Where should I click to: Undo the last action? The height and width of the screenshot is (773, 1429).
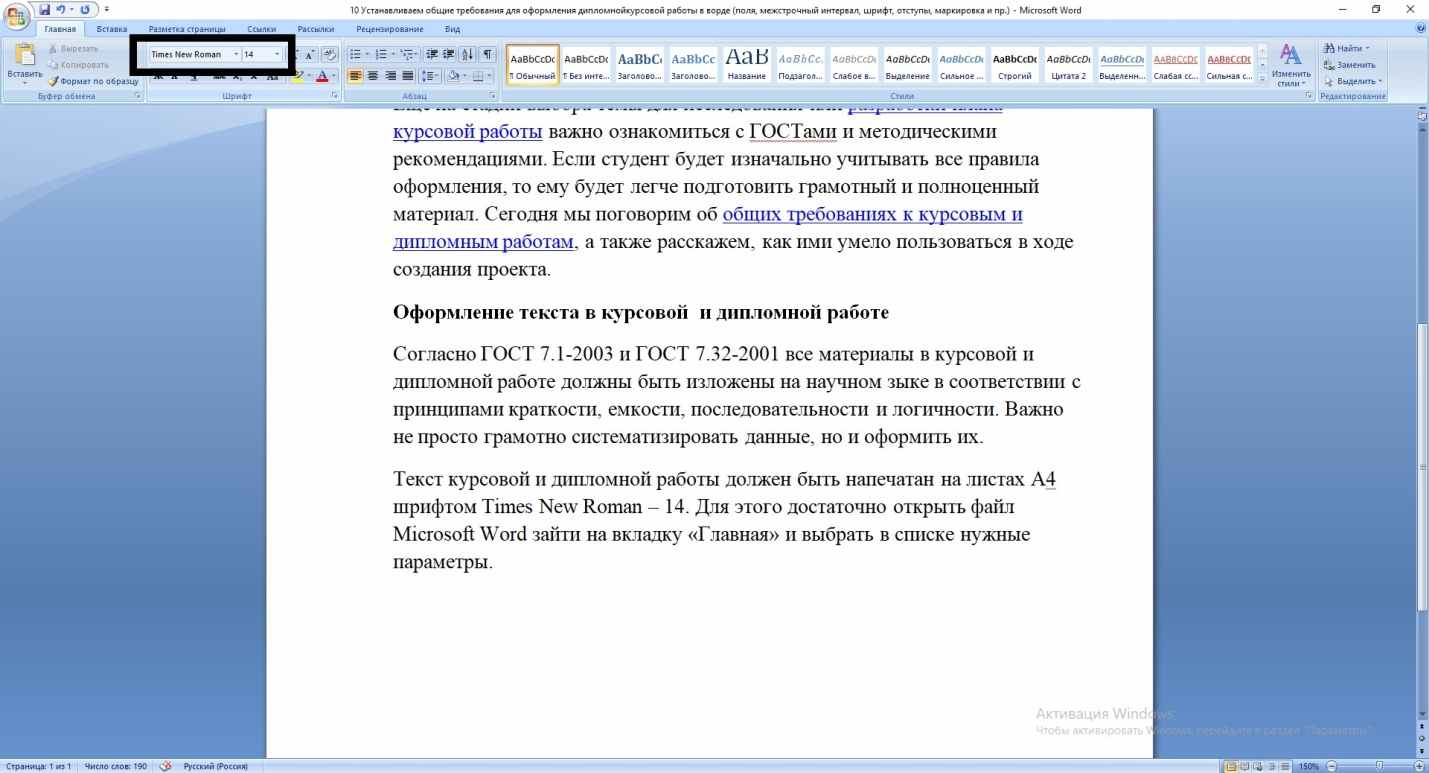pos(61,10)
